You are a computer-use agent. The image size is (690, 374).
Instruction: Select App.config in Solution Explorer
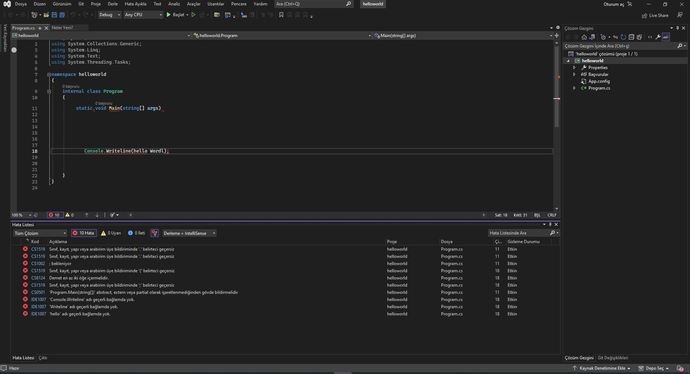point(599,81)
